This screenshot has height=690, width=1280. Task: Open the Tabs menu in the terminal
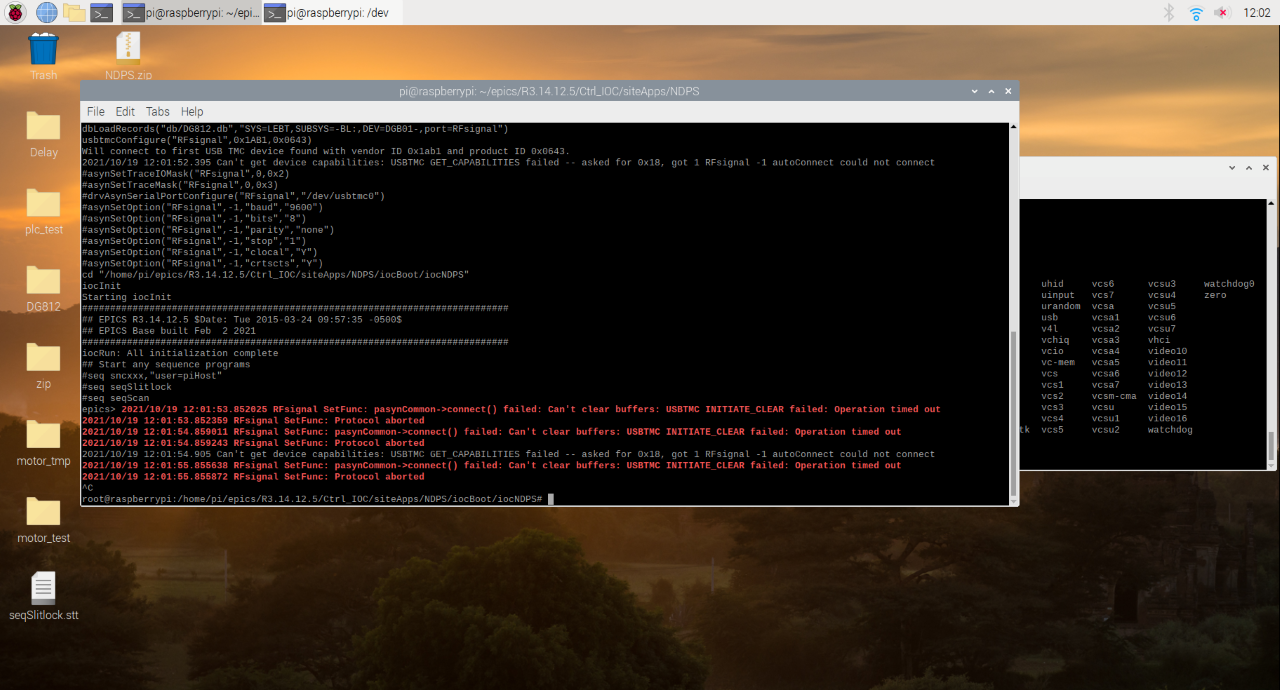(158, 112)
